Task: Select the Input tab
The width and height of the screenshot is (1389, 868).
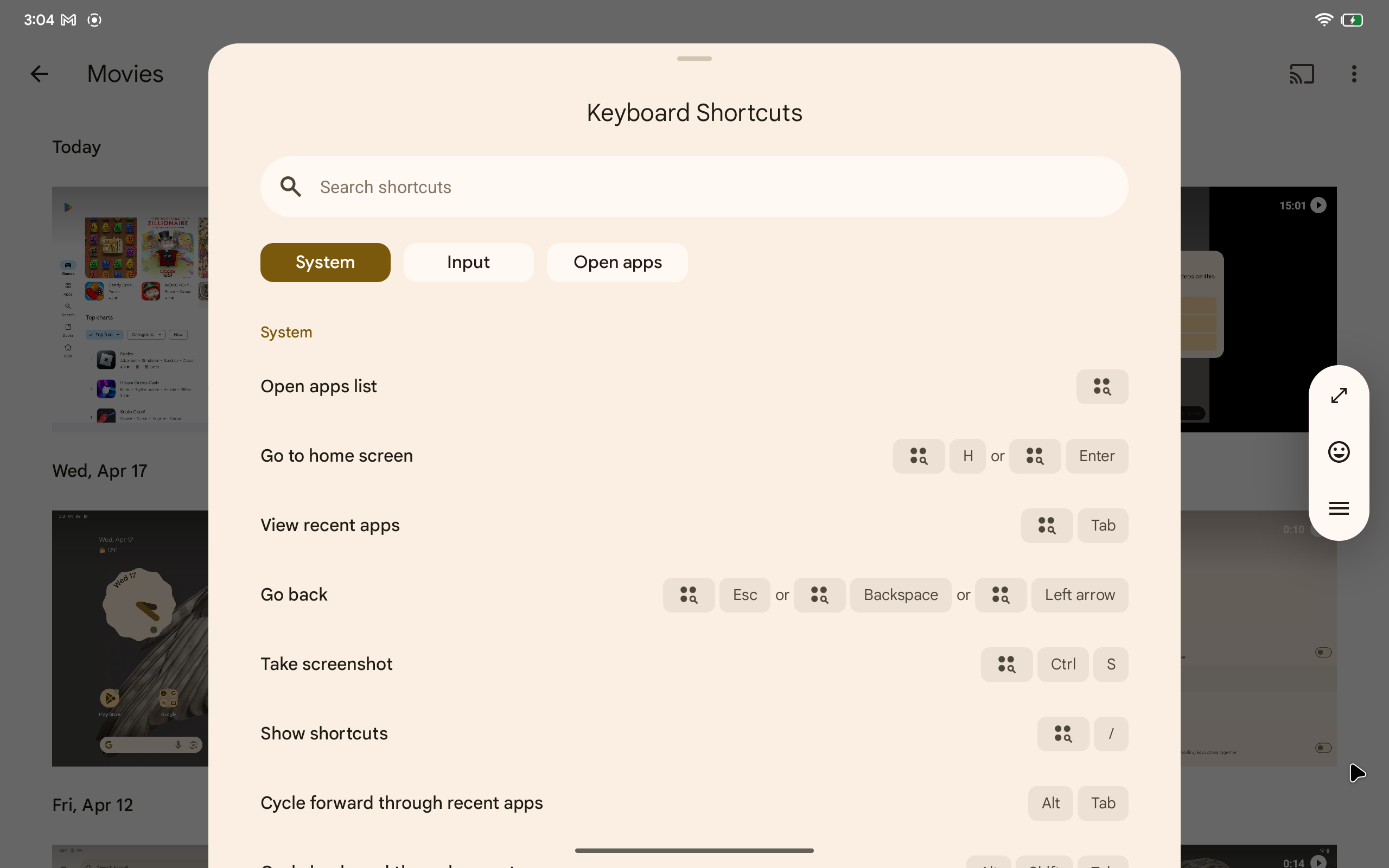Action: [x=467, y=262]
